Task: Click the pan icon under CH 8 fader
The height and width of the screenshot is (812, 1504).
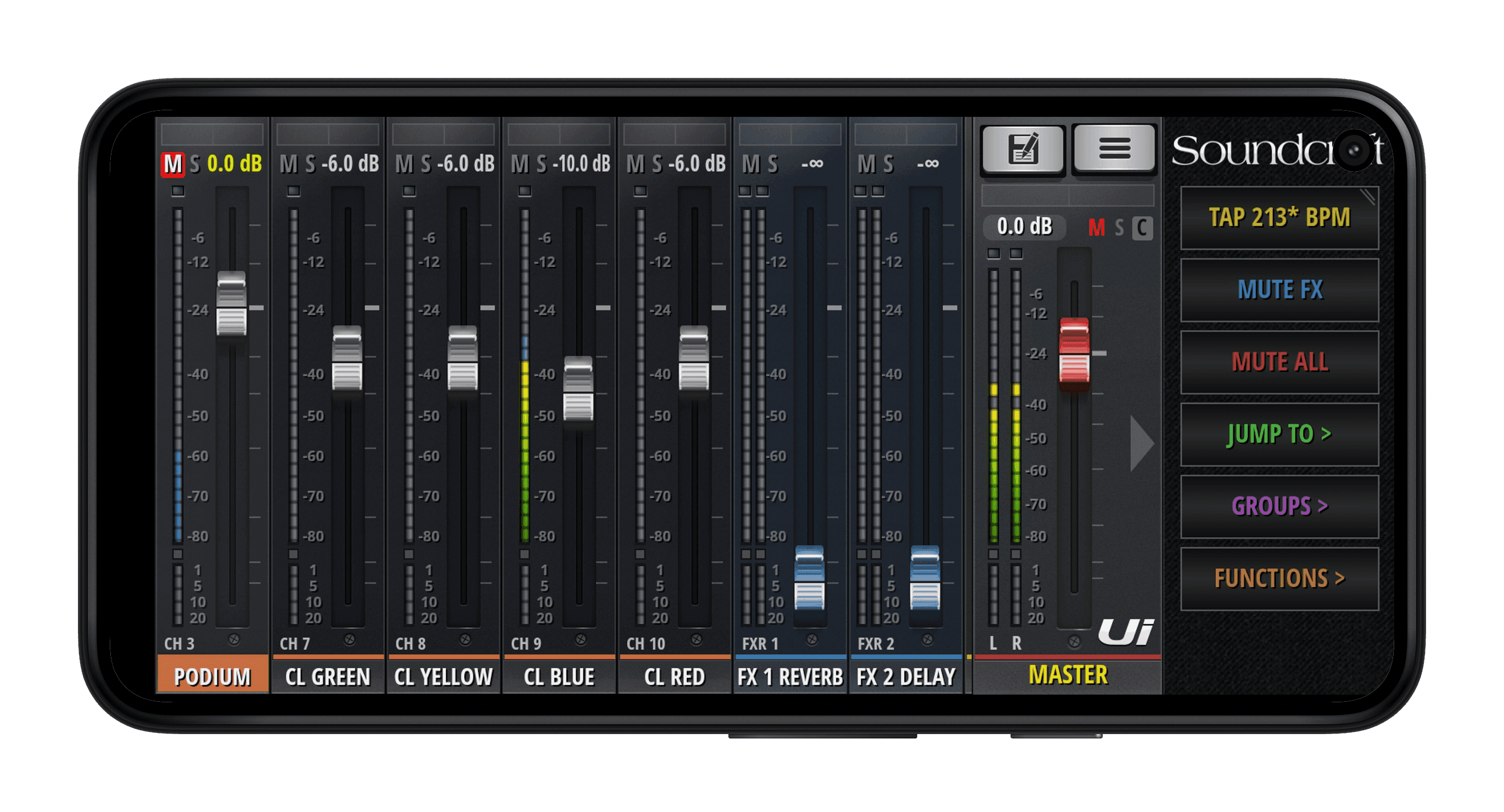Action: pos(465,640)
